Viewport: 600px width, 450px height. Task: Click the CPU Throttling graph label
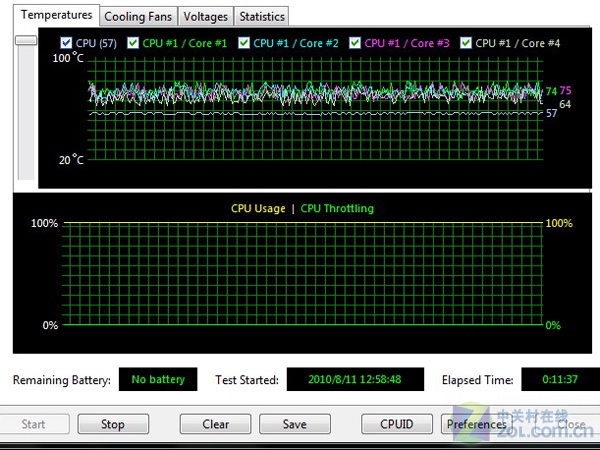tap(338, 209)
